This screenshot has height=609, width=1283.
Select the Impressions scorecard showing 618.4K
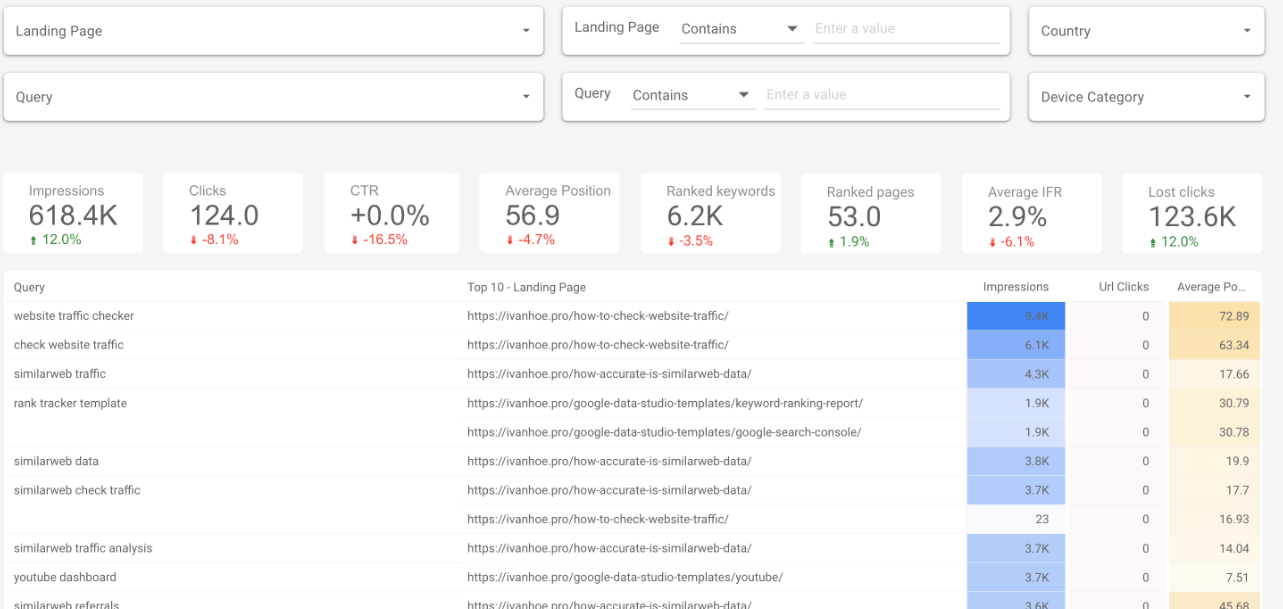73,214
